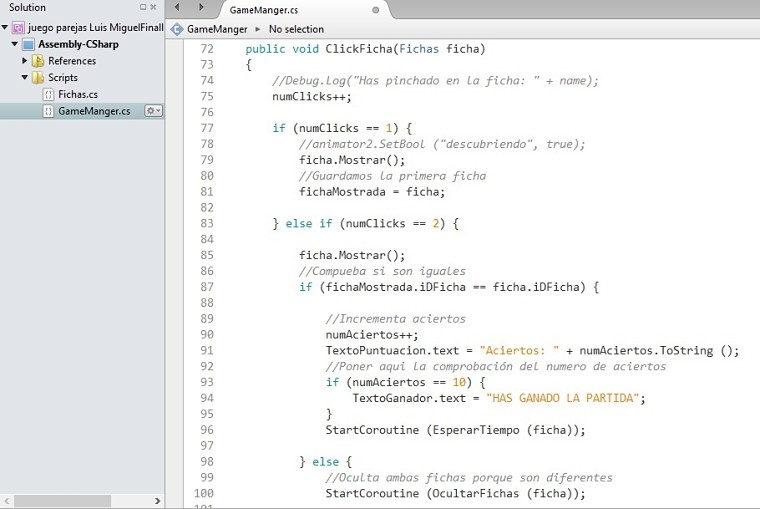
Task: Select the Assembly-CSharp project label
Action: coord(79,45)
